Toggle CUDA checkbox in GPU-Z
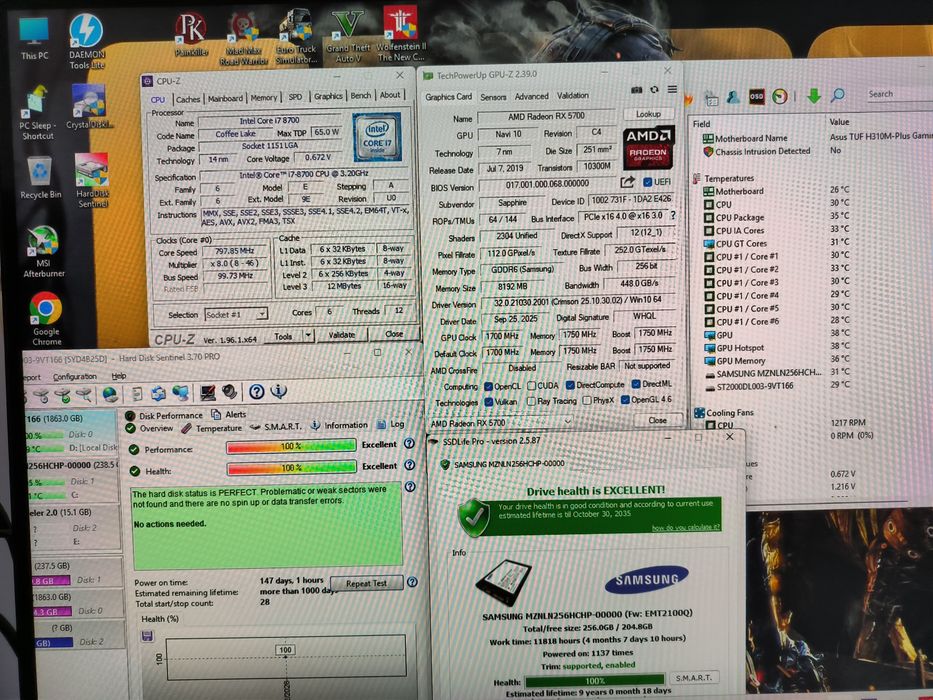 pos(531,386)
